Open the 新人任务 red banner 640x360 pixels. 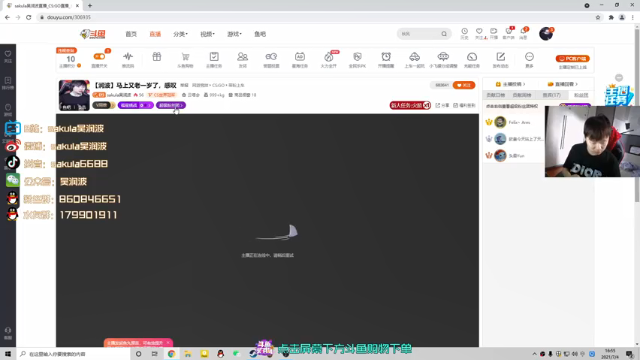coord(410,105)
